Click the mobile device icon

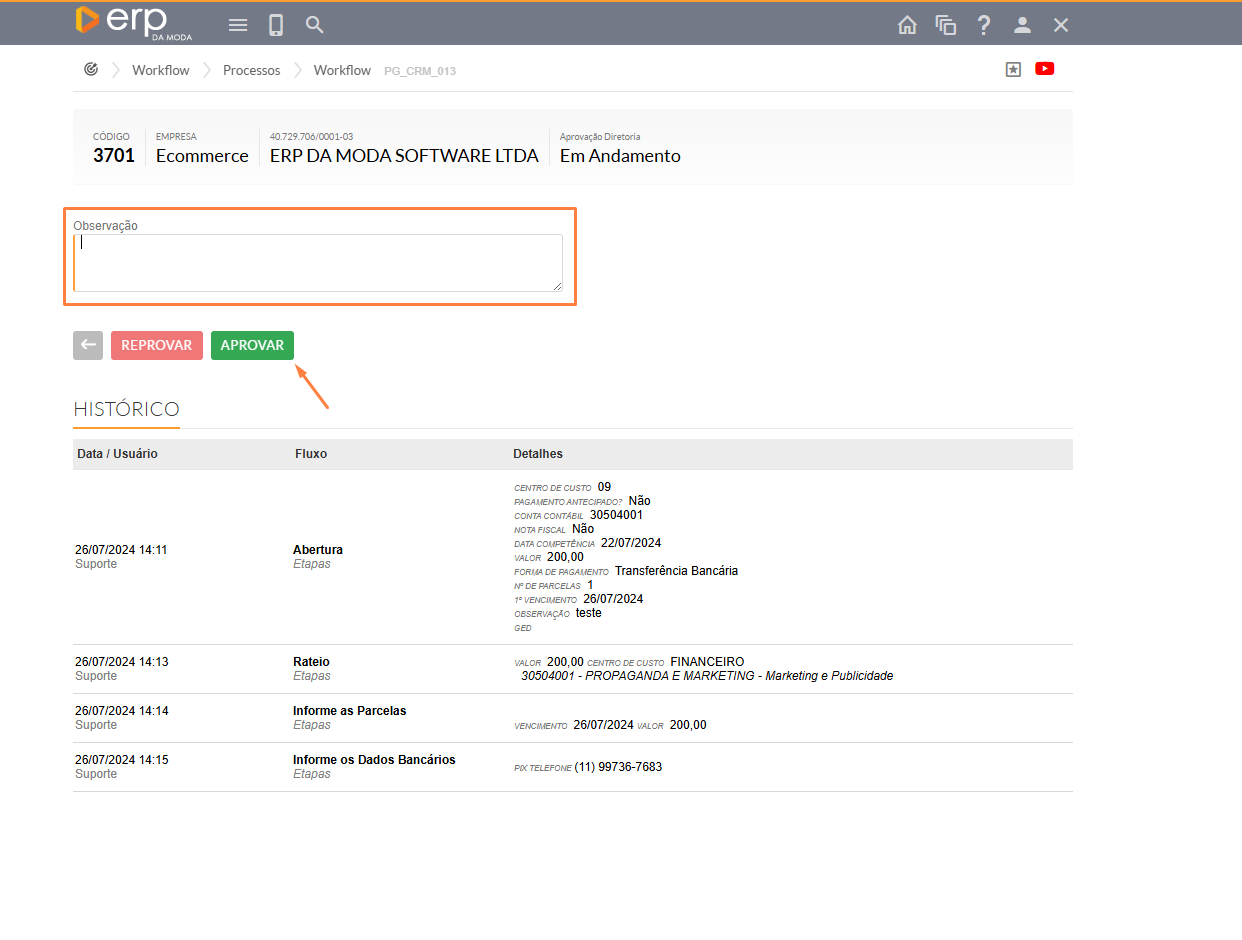point(276,25)
